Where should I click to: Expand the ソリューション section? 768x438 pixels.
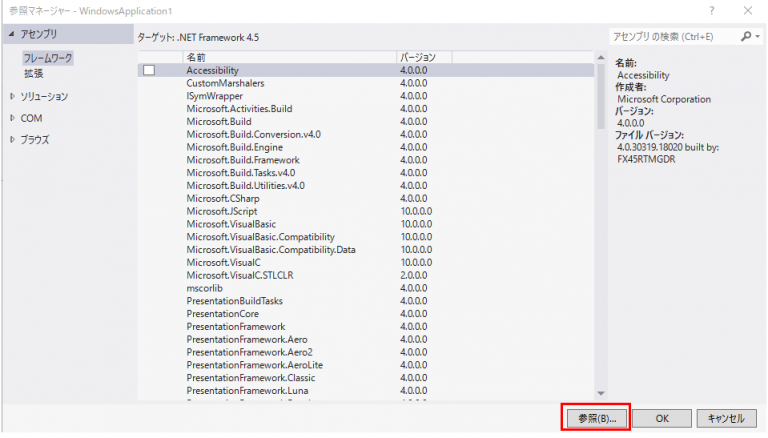[x=12, y=97]
